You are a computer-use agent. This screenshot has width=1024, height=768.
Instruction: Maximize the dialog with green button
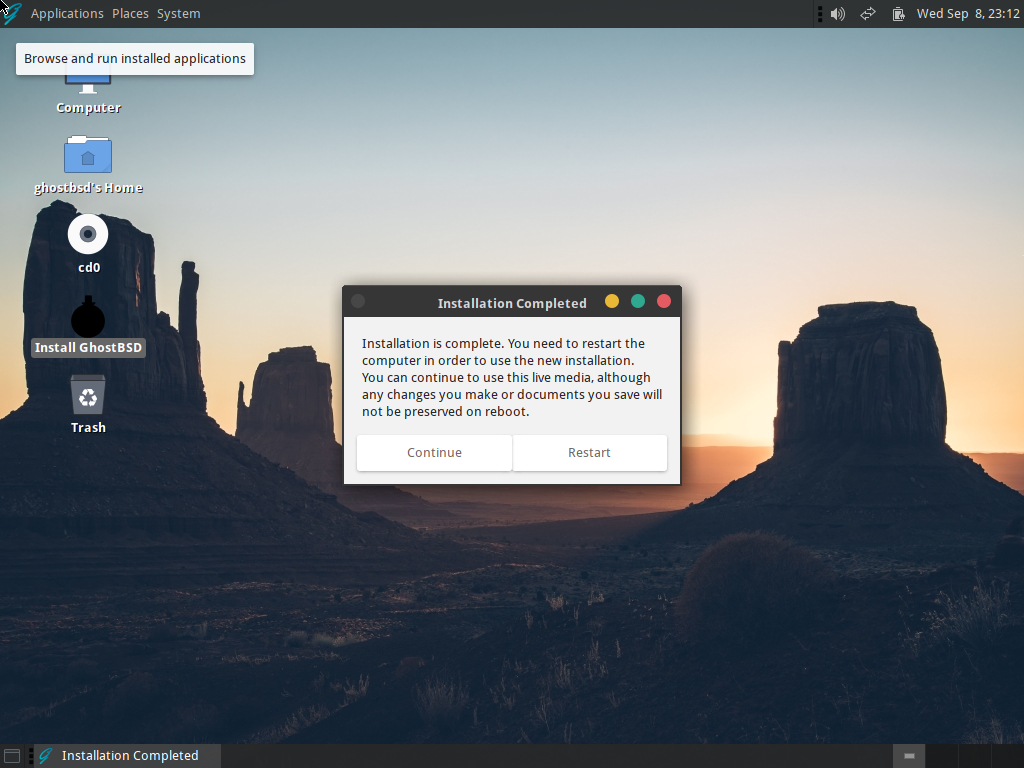(638, 301)
